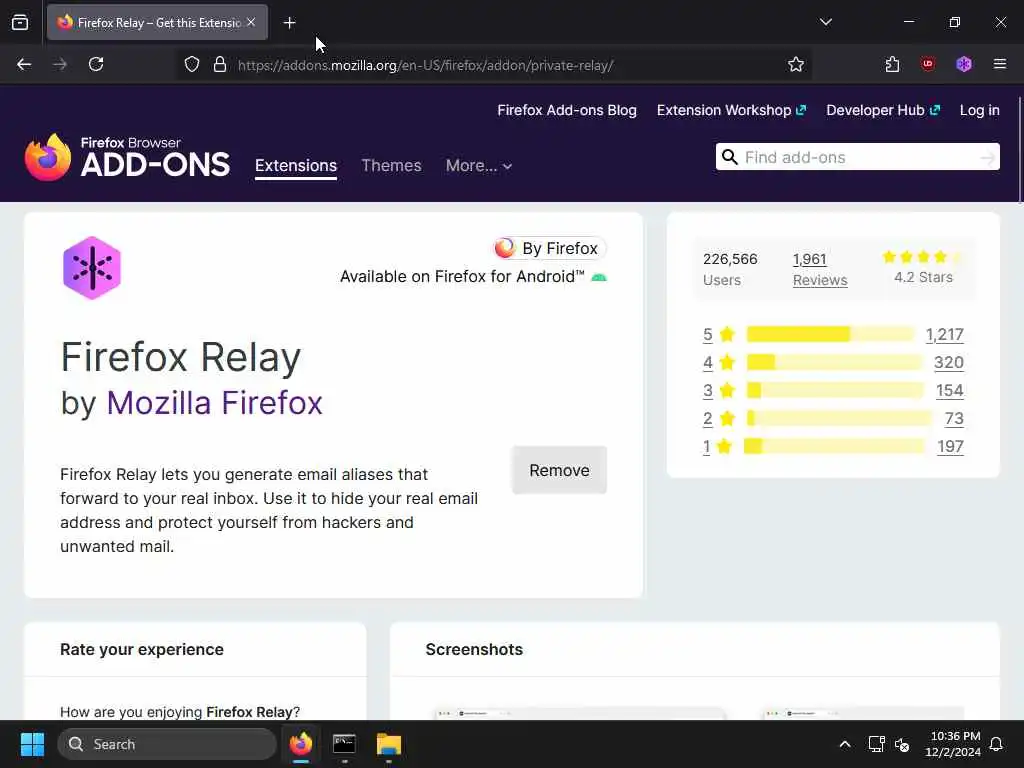This screenshot has width=1024, height=768.
Task: Open Firefox Add-ons Blog link
Action: click(x=567, y=110)
